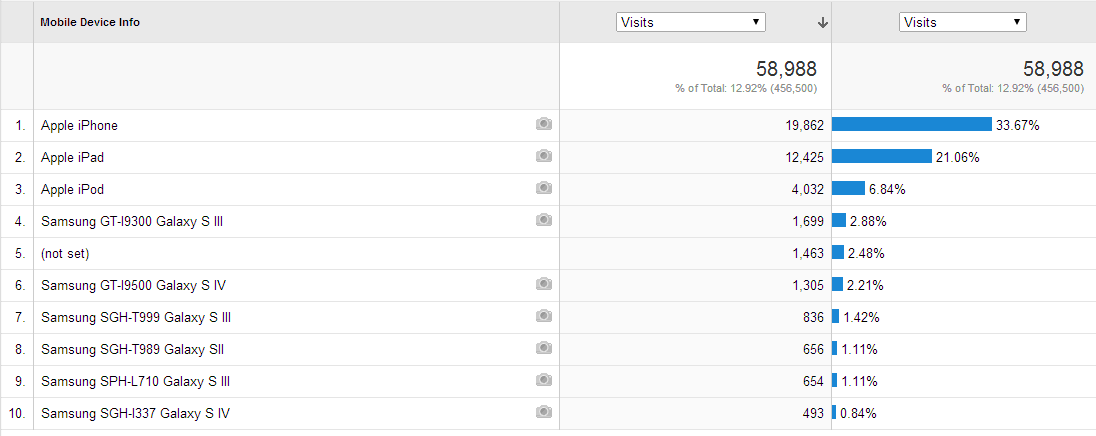Click the camera icon for Apple iPhone
Screen dimensions: 1096x436
click(x=544, y=124)
